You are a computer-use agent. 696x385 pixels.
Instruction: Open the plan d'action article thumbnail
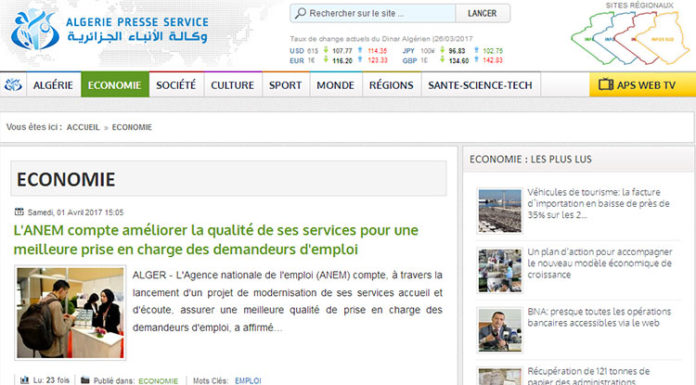tap(500, 270)
